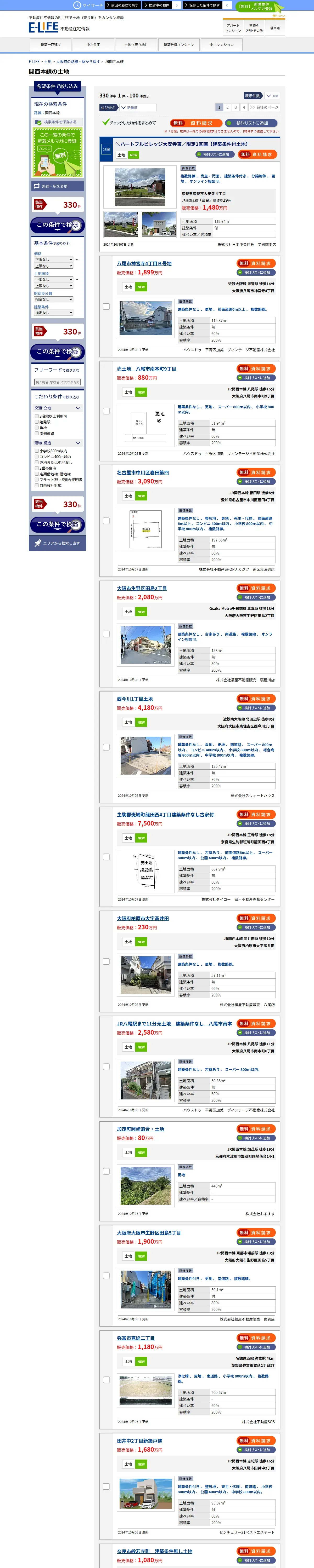Click the search button below the building conditions dropdown
This screenshot has width=314, height=1568.
(57, 351)
